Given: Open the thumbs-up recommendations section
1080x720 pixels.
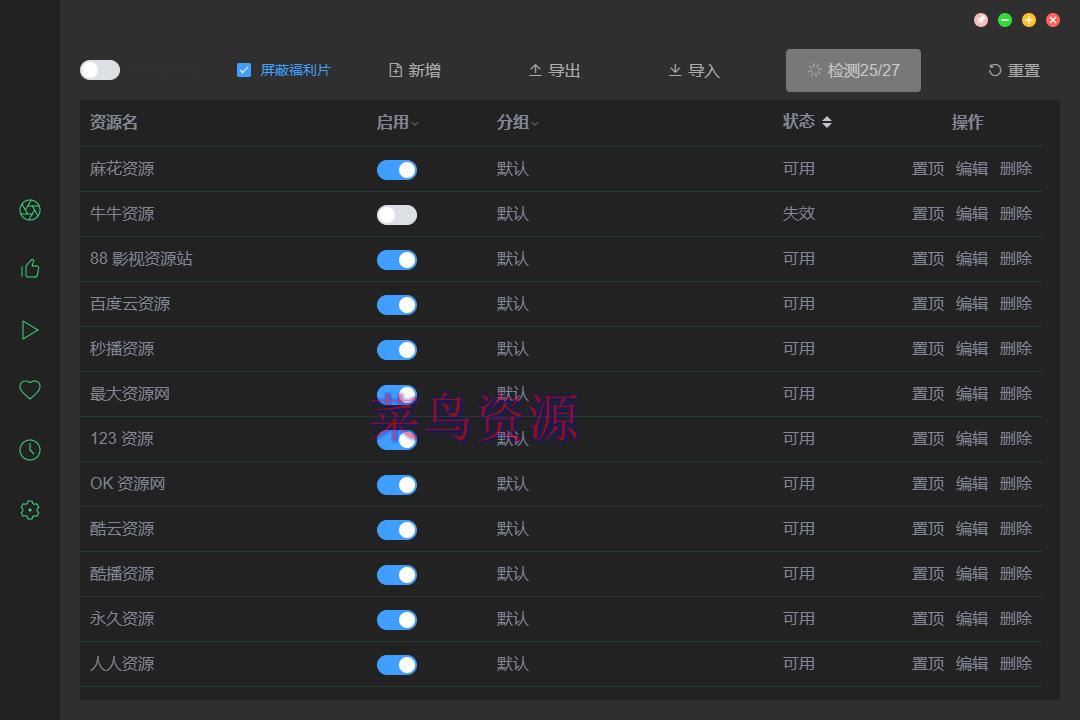Looking at the screenshot, I should click(29, 268).
